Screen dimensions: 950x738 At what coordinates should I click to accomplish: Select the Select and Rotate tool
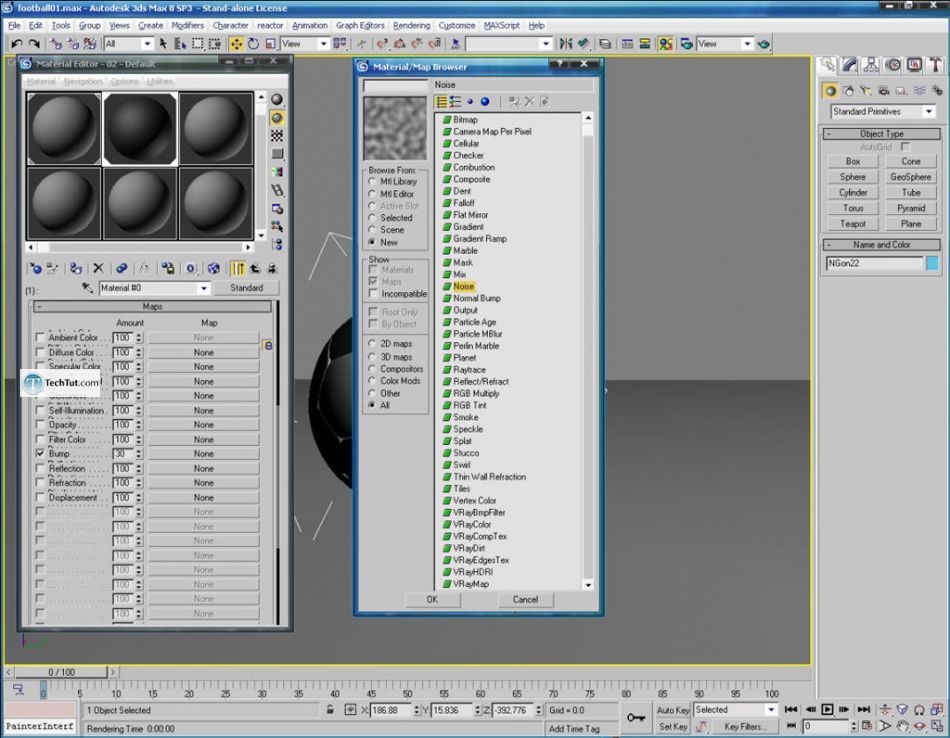[x=253, y=44]
